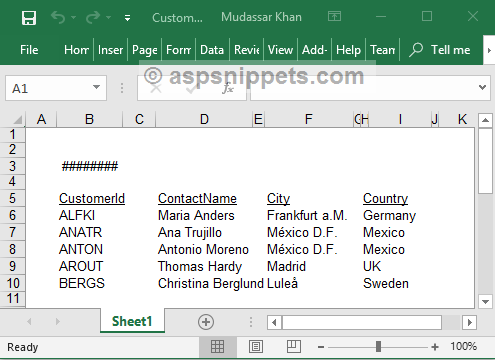Open the Help ribbon tab
The width and height of the screenshot is (495, 360).
[348, 50]
